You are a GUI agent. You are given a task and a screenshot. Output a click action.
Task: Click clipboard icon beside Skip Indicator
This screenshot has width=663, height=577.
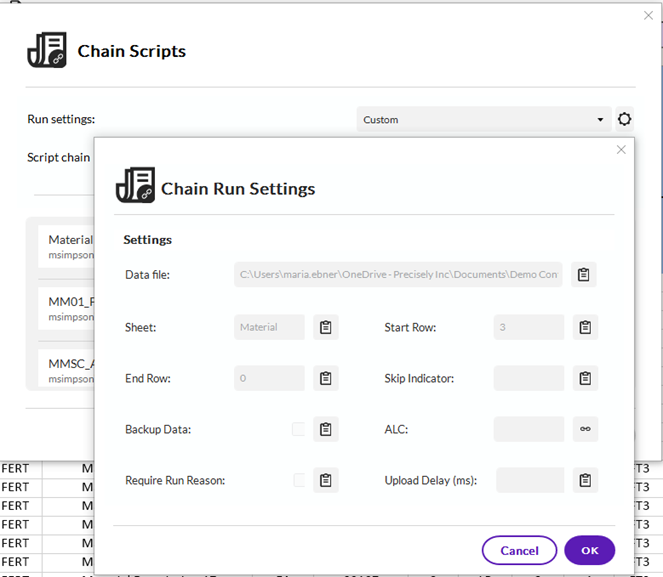pos(585,378)
